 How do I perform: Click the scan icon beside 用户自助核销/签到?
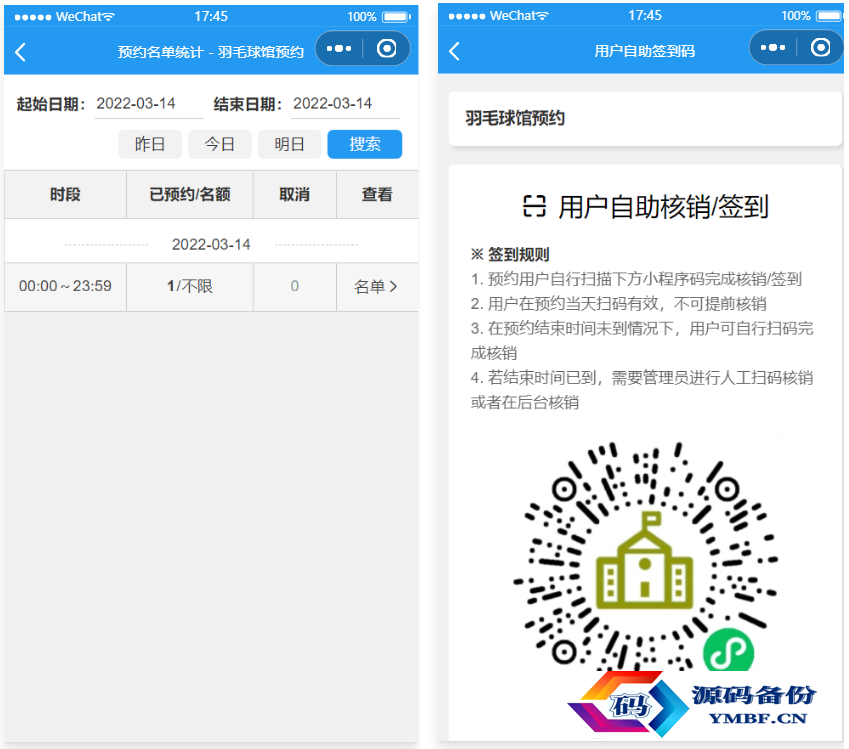(x=534, y=206)
